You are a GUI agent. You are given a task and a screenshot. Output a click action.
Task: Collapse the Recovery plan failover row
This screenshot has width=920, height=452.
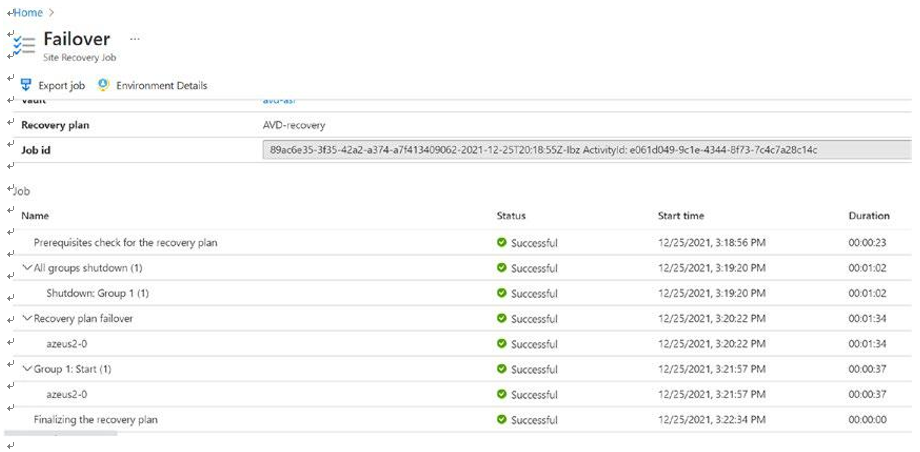(x=27, y=318)
